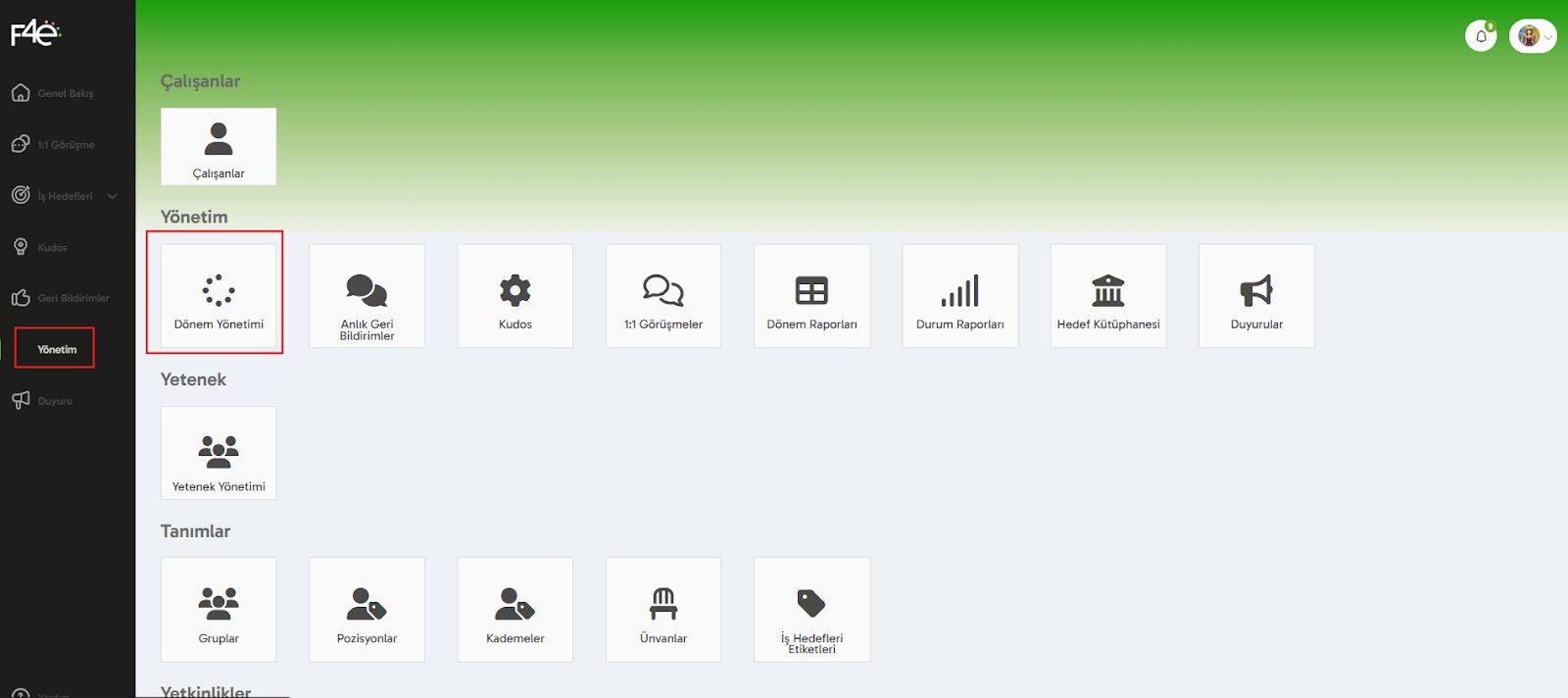This screenshot has width=1568, height=698.
Task: Click the notification bell icon
Action: [x=1481, y=36]
